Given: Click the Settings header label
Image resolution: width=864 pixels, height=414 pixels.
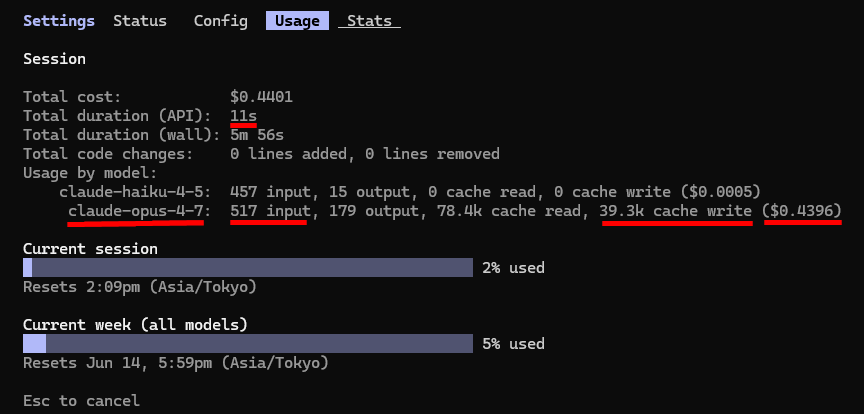Looking at the screenshot, I should coord(59,21).
